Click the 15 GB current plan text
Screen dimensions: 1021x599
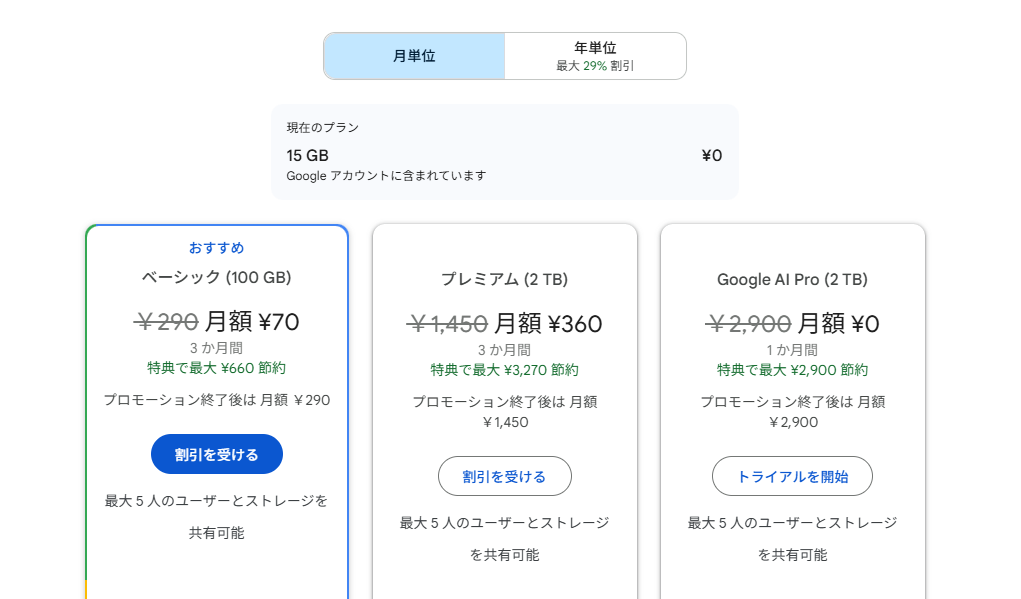pos(307,155)
